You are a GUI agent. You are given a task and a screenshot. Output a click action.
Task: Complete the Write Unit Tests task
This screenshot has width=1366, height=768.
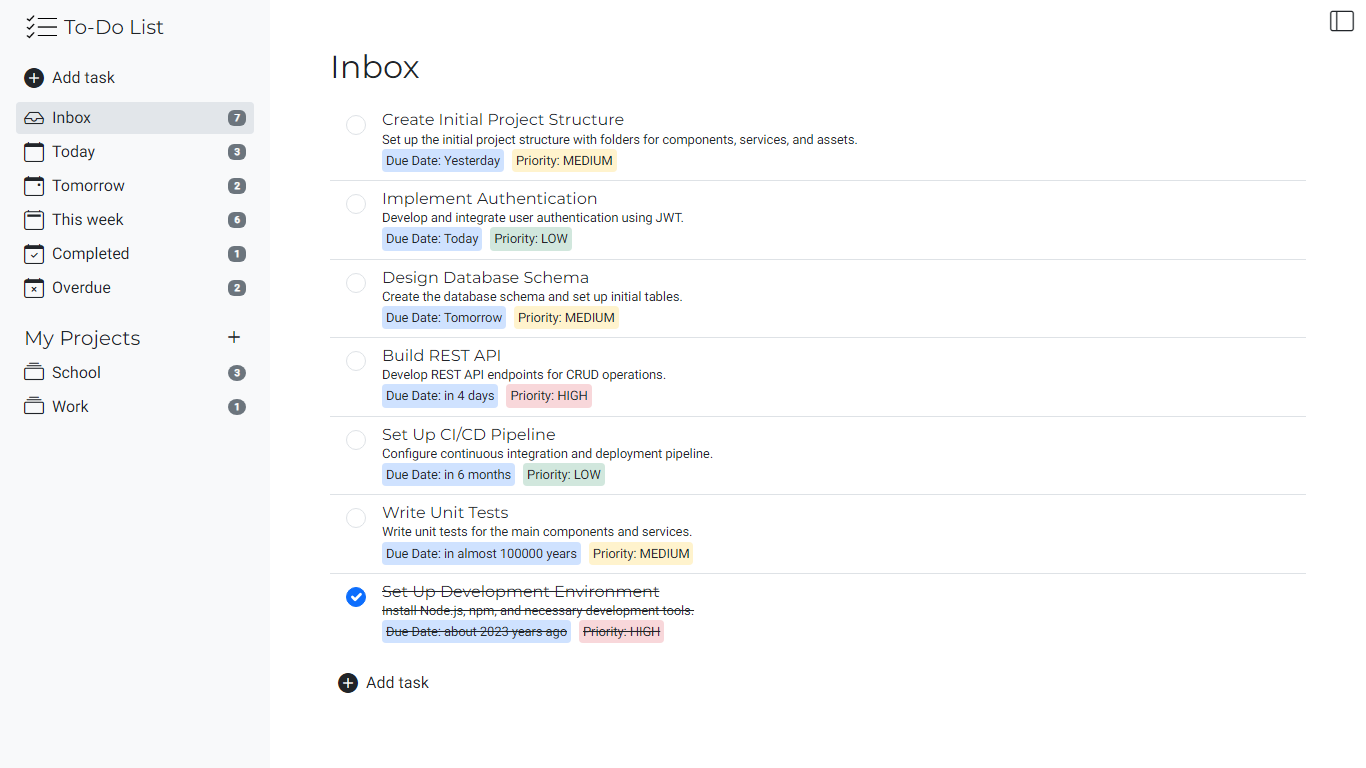[355, 518]
